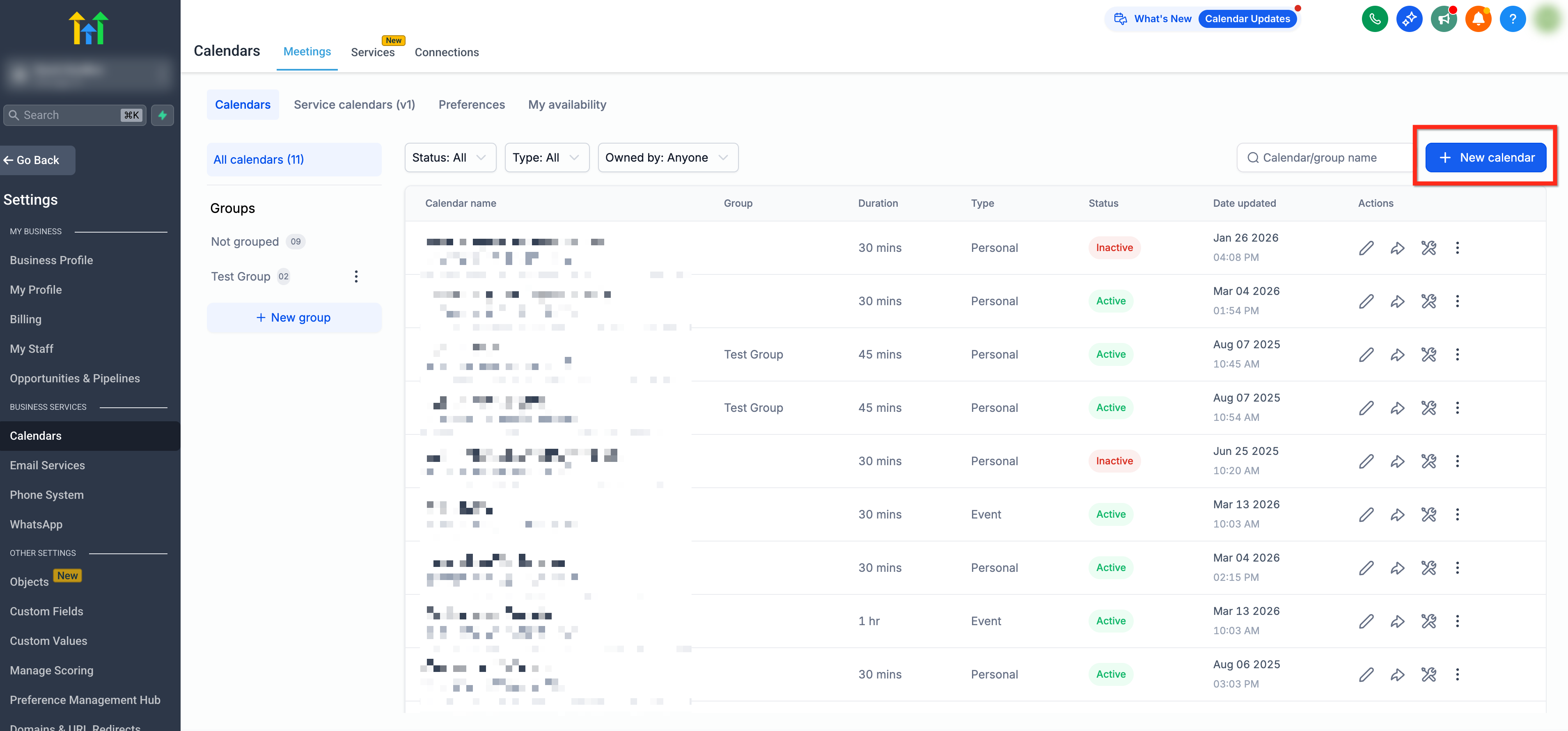Screen dimensions: 1568x731
Task: Edit the first calendar with pencil icon
Action: coord(1366,247)
